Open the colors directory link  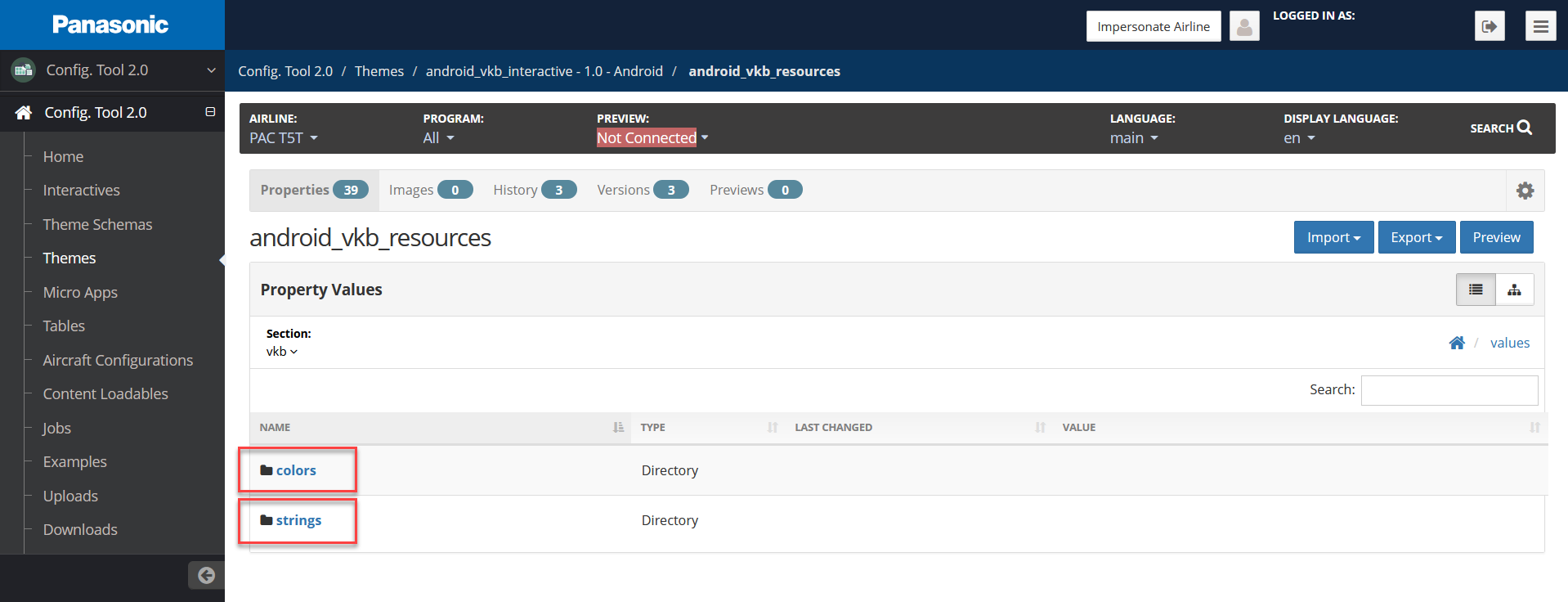coord(296,470)
